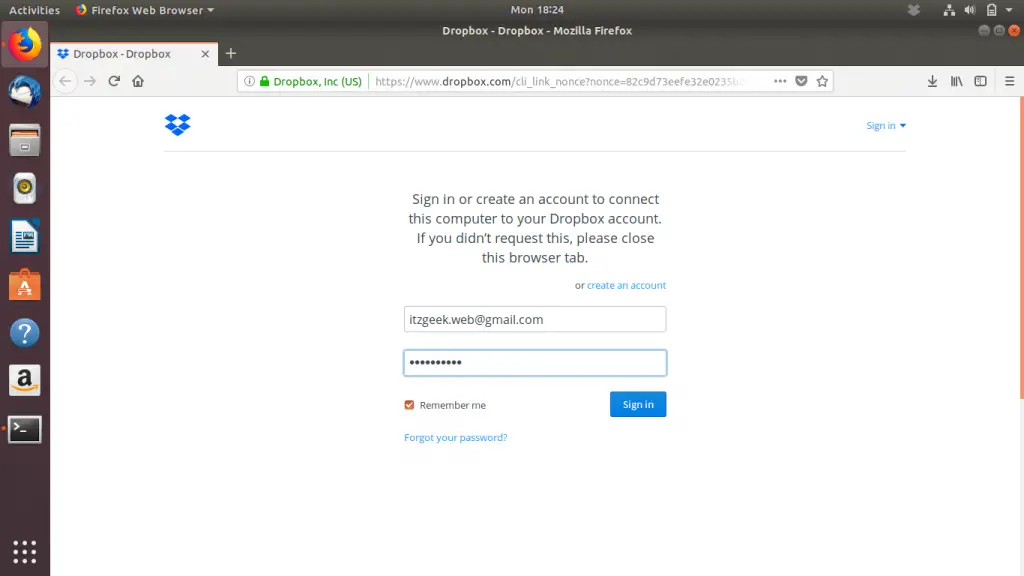The height and width of the screenshot is (576, 1024).
Task: Click the Remember me label text
Action: pyautogui.click(x=453, y=405)
